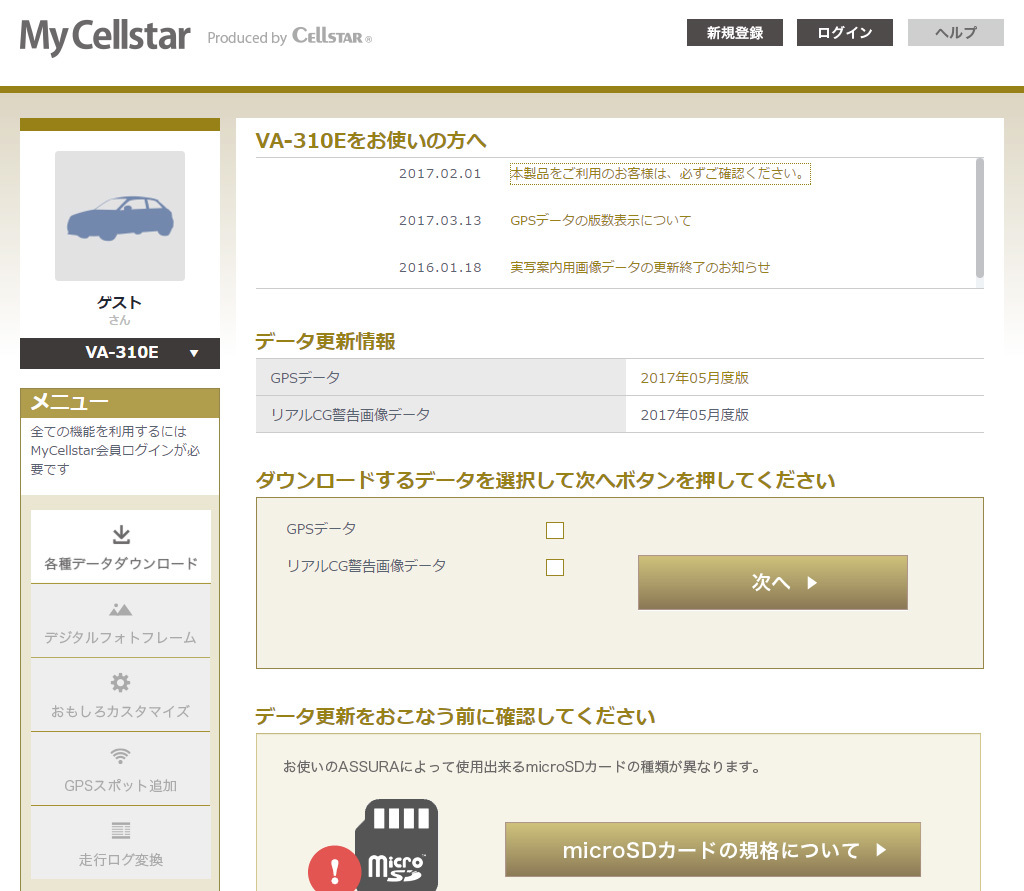The height and width of the screenshot is (891, 1024).
Task: Click the digital photo frame picture icon
Action: (121, 609)
